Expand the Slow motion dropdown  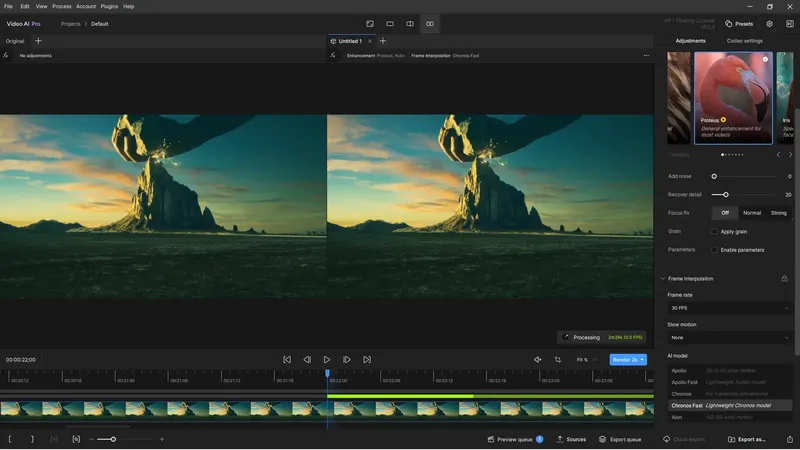[x=729, y=337]
